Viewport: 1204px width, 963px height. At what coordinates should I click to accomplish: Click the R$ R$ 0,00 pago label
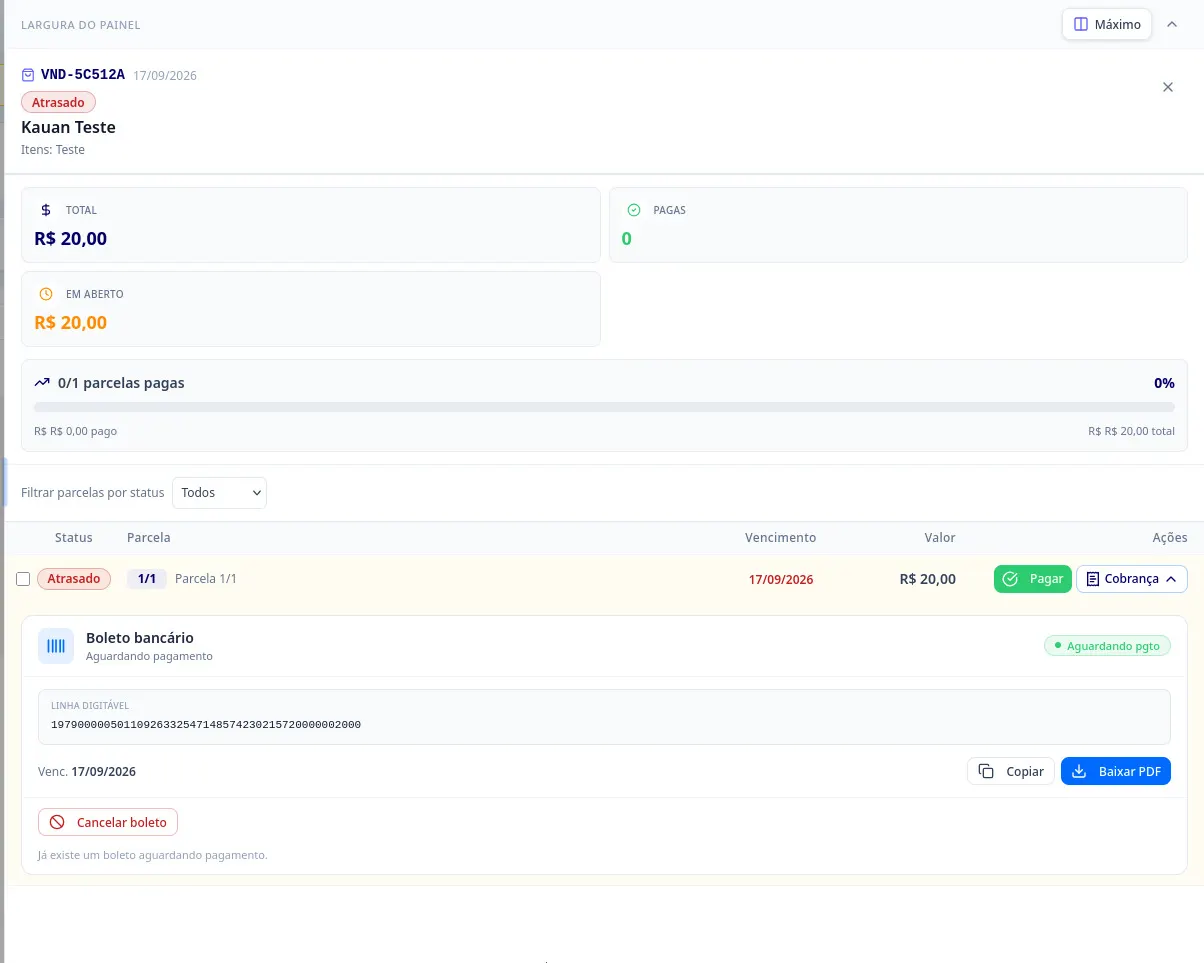(x=76, y=431)
